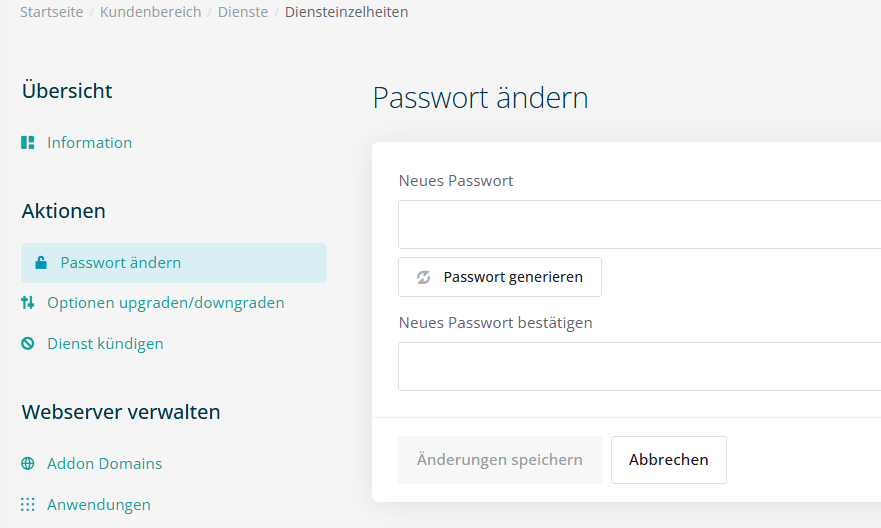This screenshot has height=528, width=881.
Task: Go to Kundenbereich via the breadcrumb
Action: (x=150, y=12)
